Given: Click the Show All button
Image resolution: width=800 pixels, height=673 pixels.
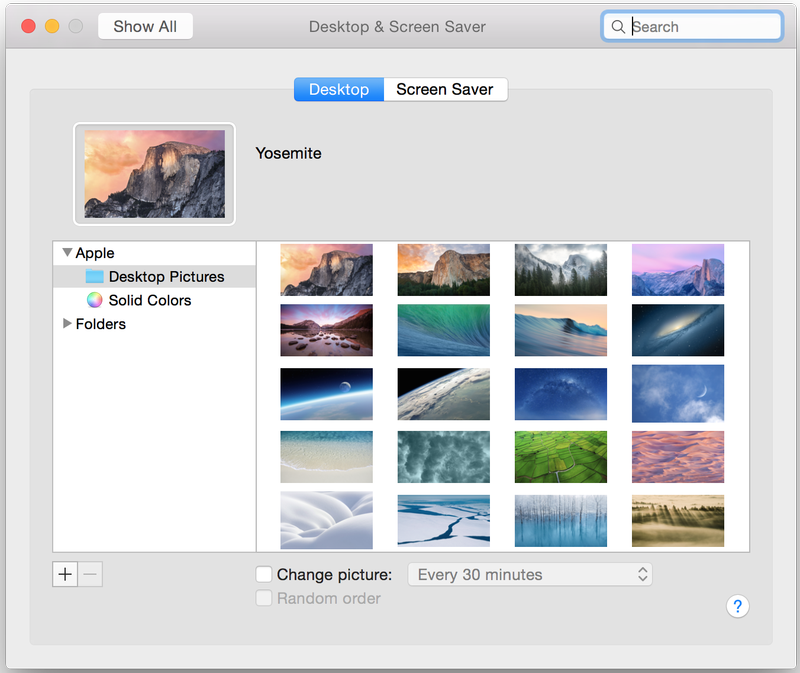Looking at the screenshot, I should [145, 26].
